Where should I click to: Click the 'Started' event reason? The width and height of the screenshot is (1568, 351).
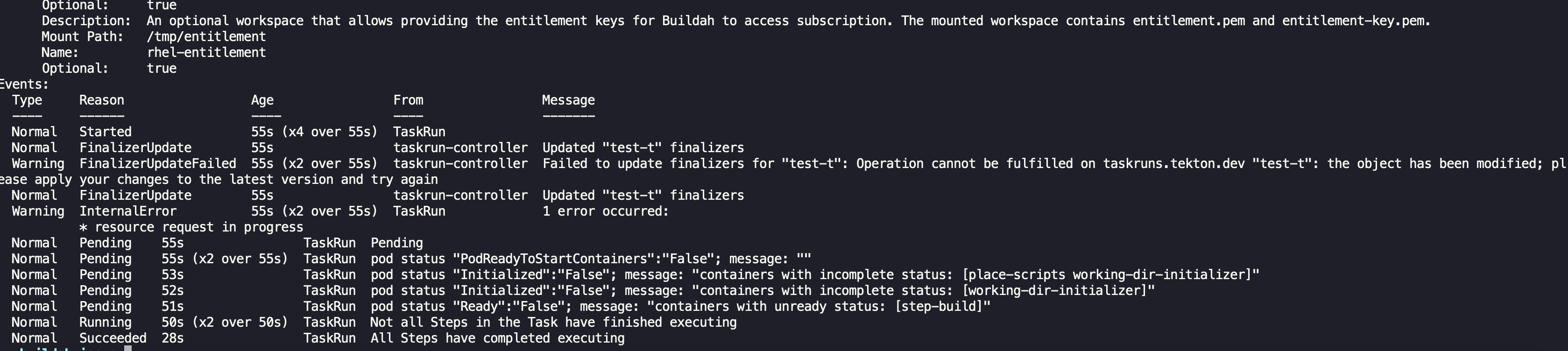coord(106,132)
